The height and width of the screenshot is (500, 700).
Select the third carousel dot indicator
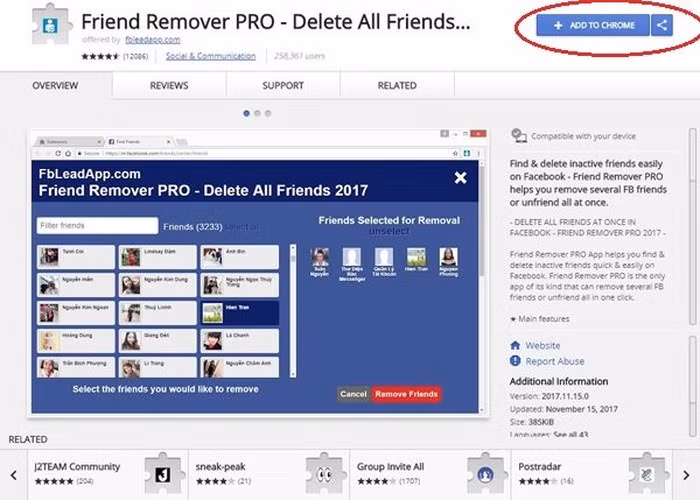pos(268,113)
